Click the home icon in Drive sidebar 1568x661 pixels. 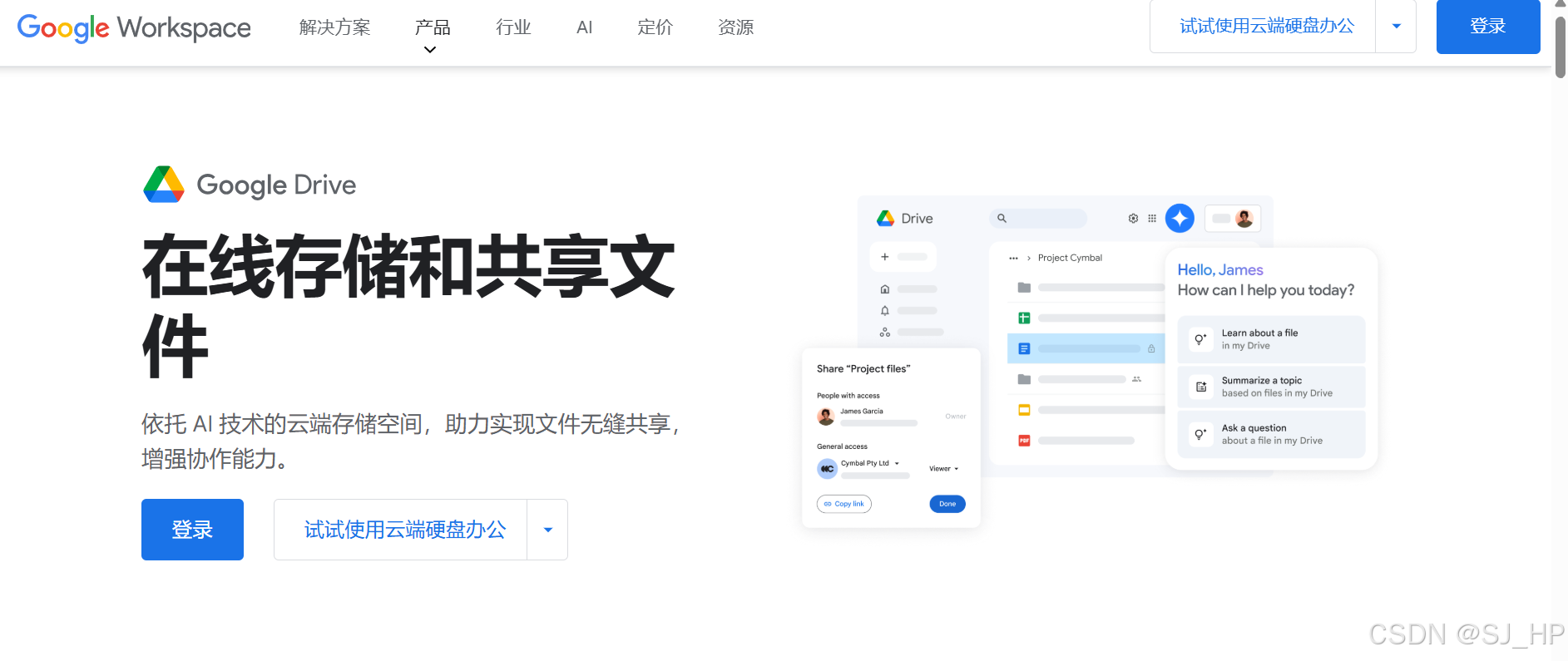point(885,289)
